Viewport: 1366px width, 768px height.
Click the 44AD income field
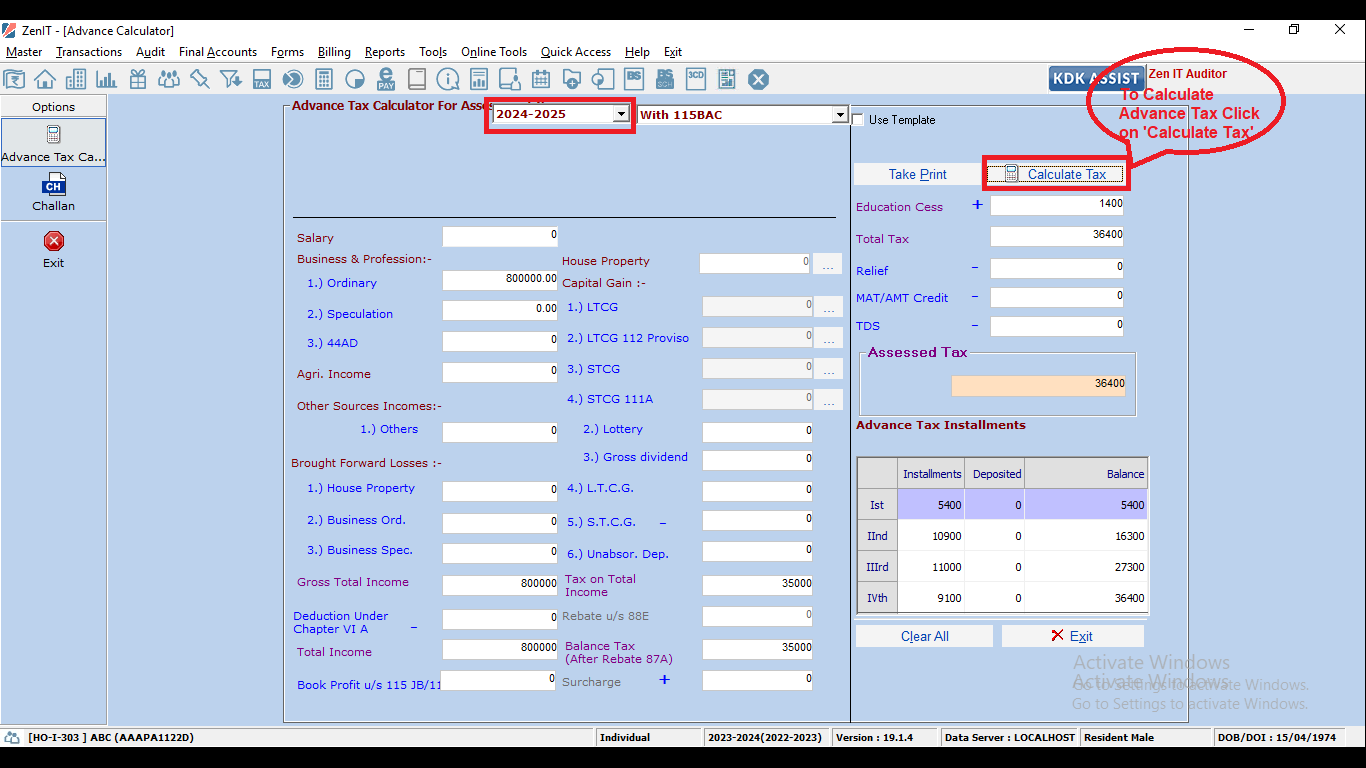(500, 341)
